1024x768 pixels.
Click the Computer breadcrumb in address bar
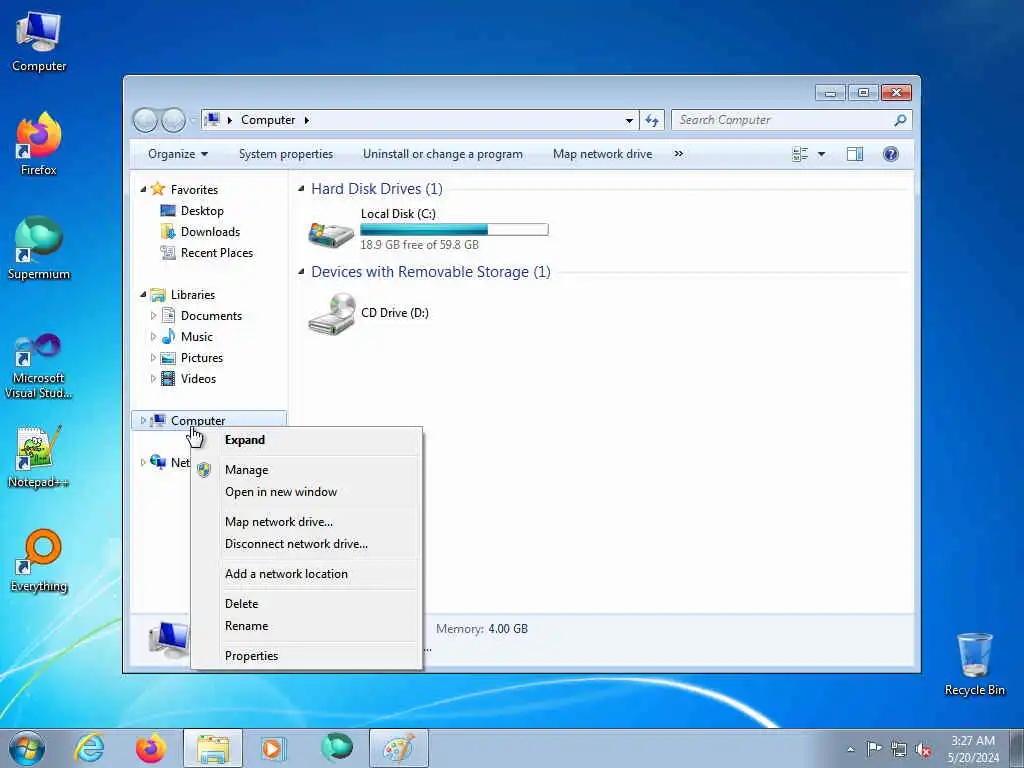click(268, 120)
